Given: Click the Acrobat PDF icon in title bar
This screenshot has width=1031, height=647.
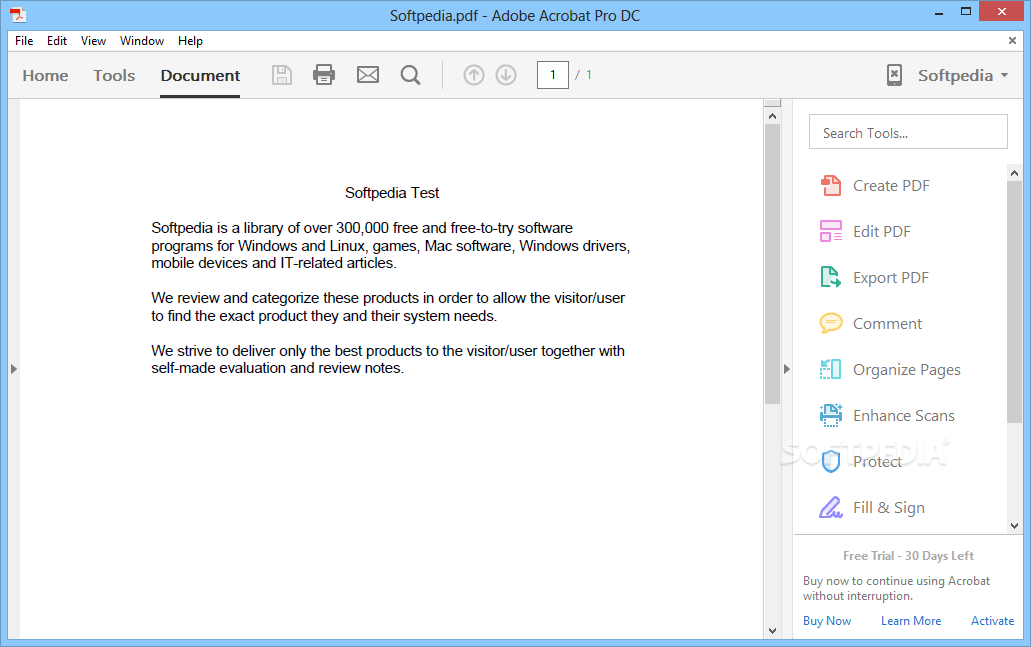Looking at the screenshot, I should pyautogui.click(x=18, y=14).
